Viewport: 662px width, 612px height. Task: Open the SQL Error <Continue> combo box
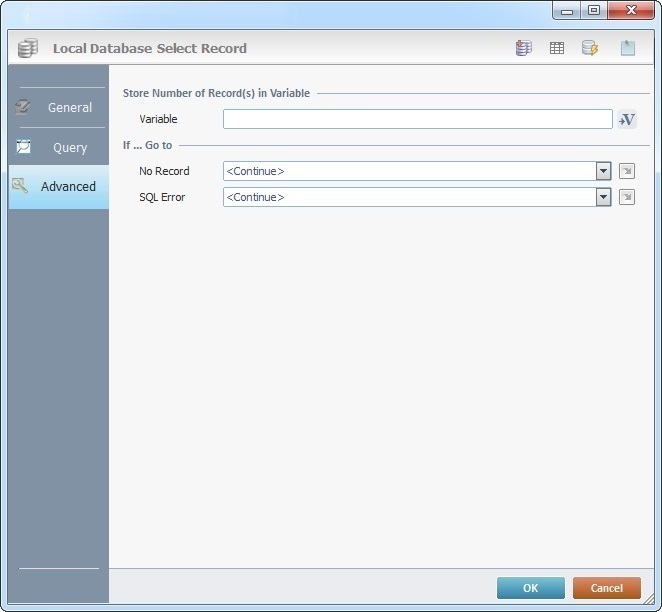(x=409, y=197)
